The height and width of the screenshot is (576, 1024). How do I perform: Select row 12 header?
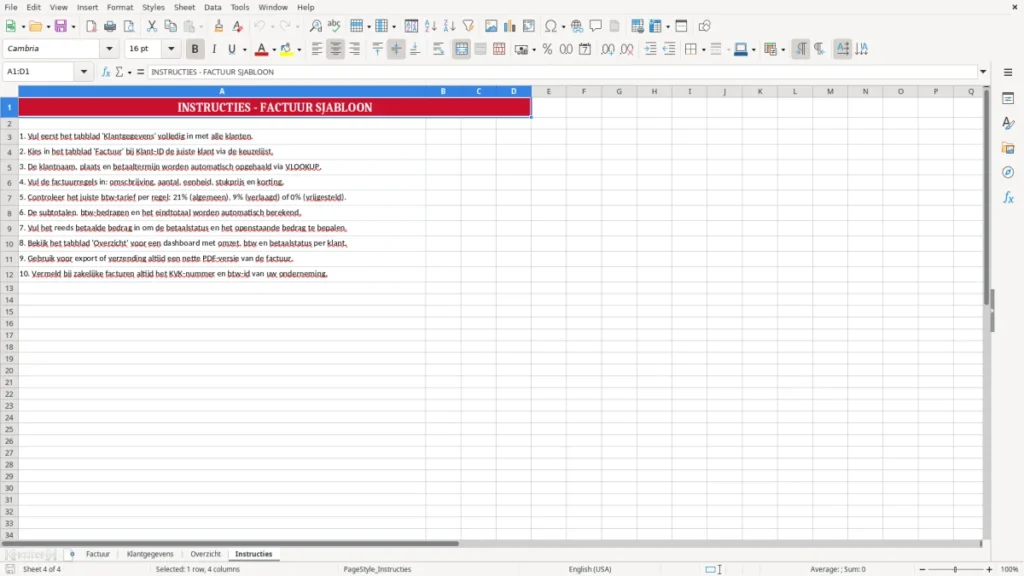9,274
